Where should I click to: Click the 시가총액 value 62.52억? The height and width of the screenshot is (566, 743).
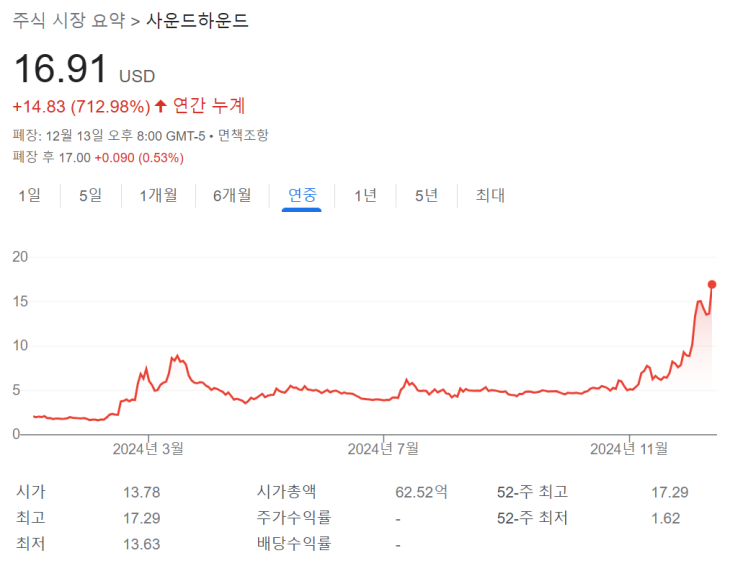pyautogui.click(x=421, y=492)
